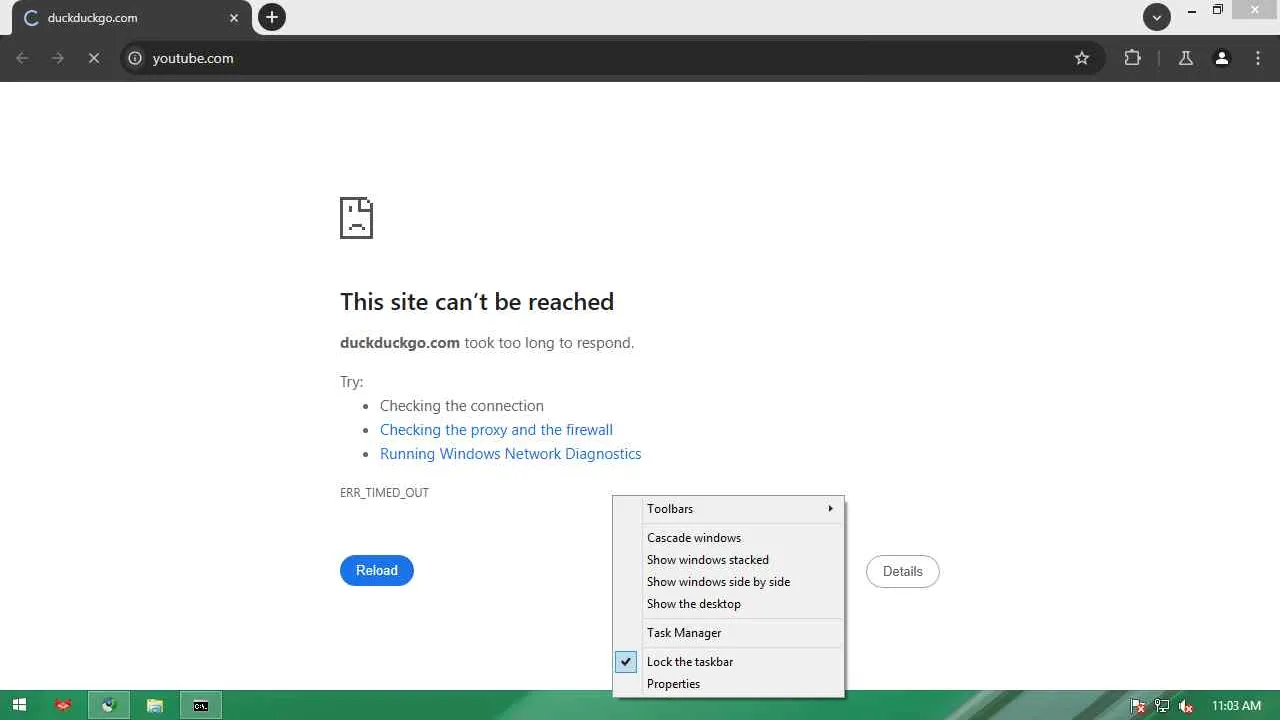
Task: Choose Show windows stacked
Action: [x=728, y=560]
